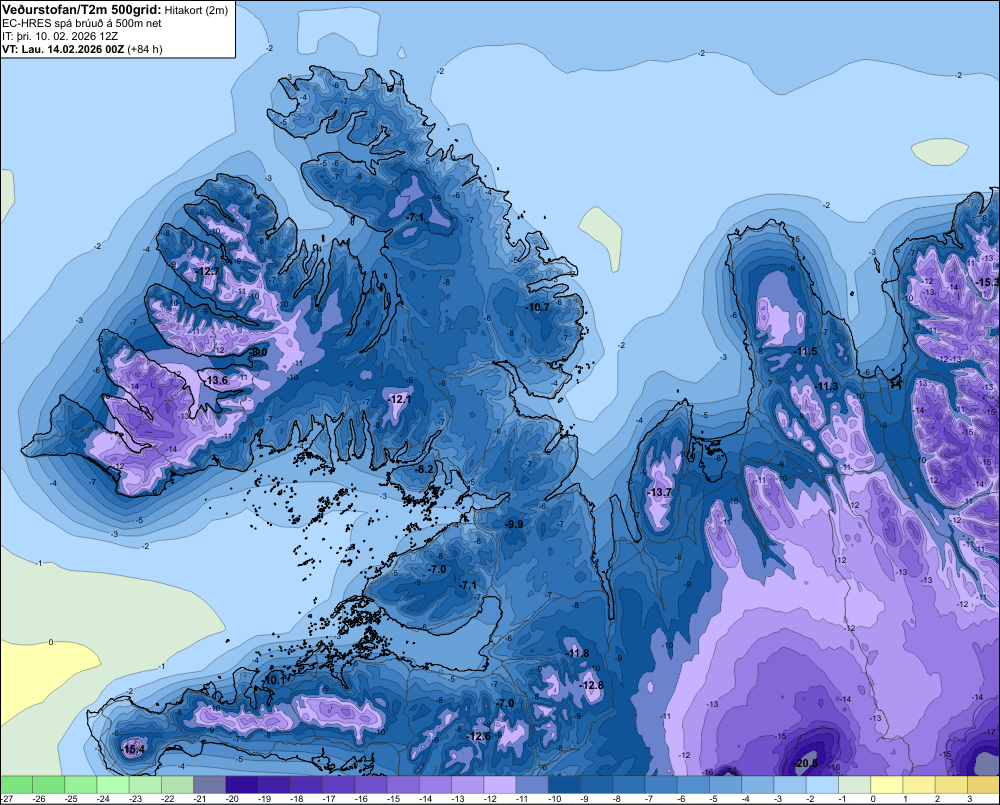The height and width of the screenshot is (805, 1000).
Task: Click the -8 legend scale label
Action: coord(617,799)
